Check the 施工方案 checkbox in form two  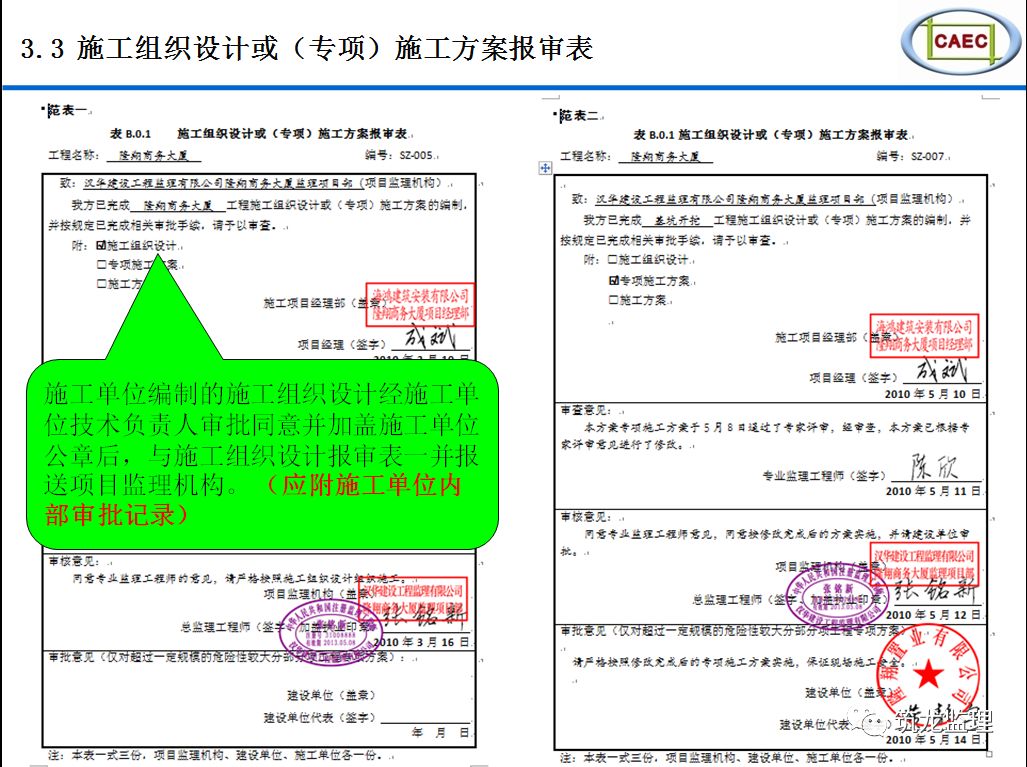613,300
